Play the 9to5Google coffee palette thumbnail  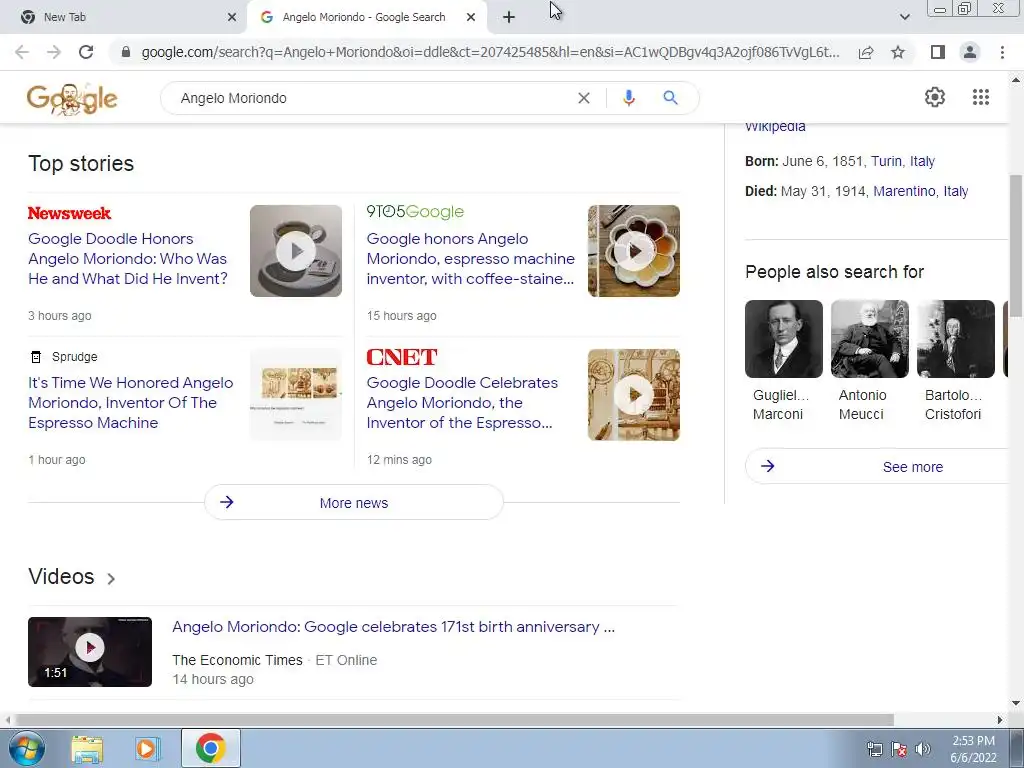[x=633, y=251]
